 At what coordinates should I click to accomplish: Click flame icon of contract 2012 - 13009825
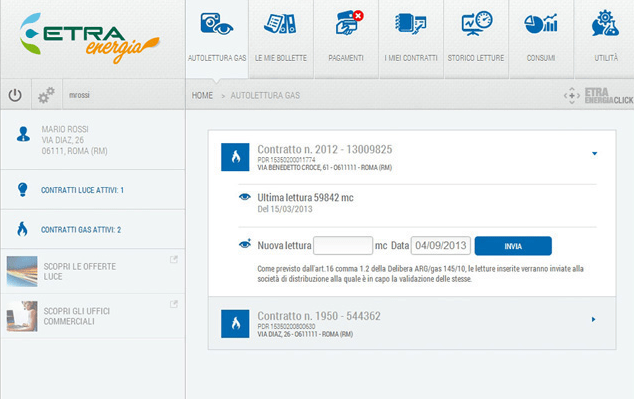point(235,157)
